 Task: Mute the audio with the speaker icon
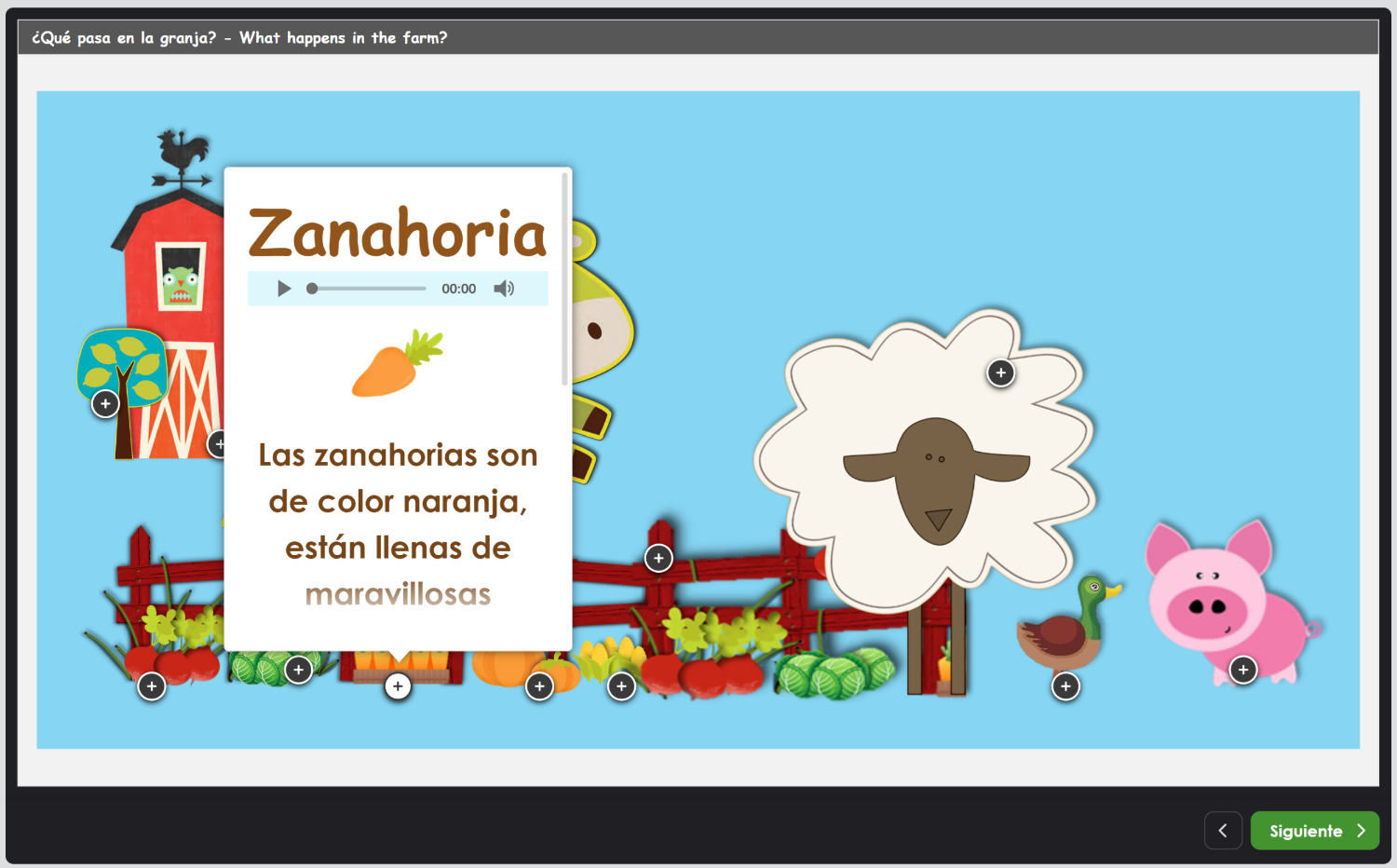pyautogui.click(x=504, y=289)
